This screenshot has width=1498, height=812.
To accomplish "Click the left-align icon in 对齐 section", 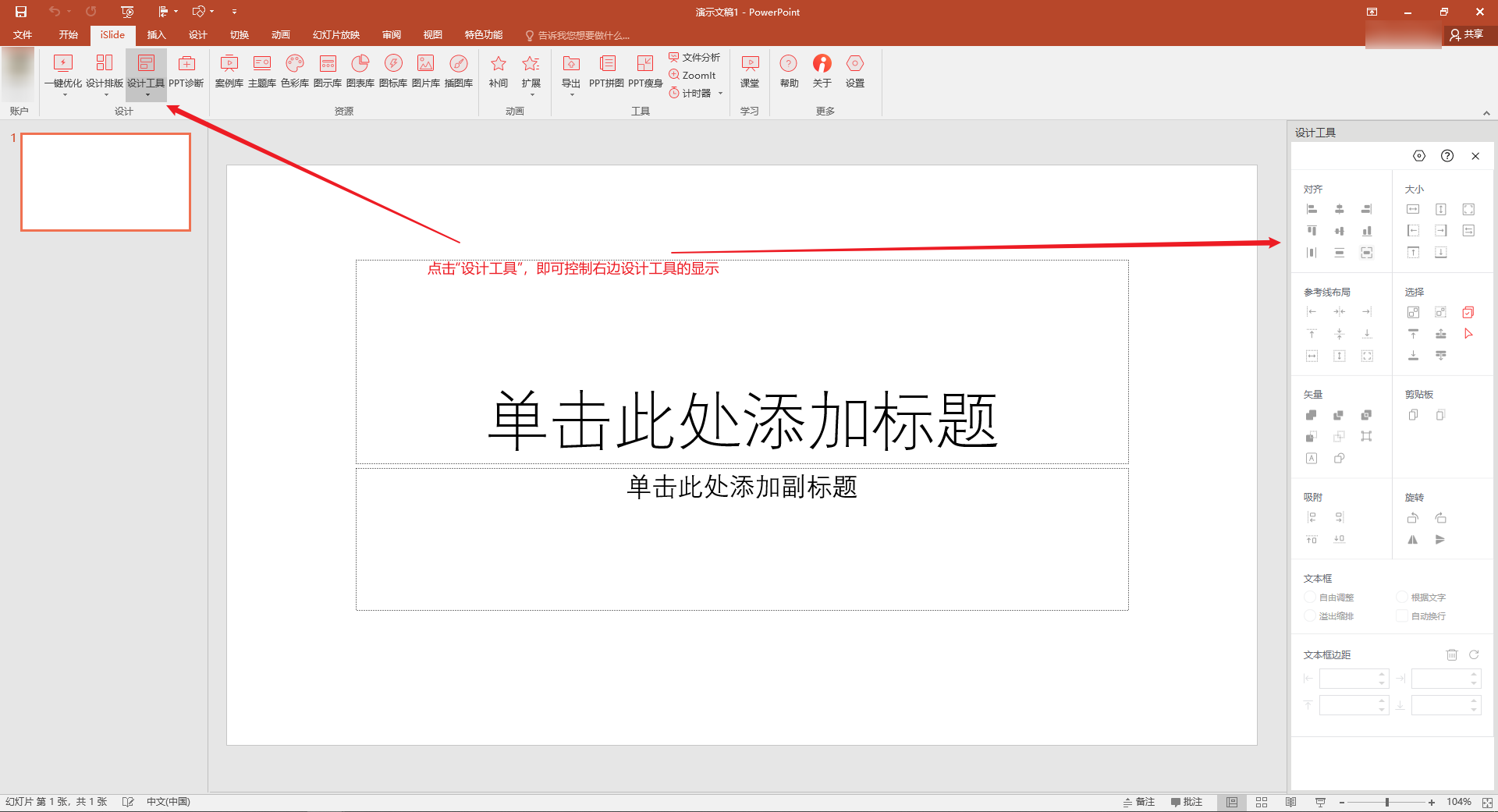I will pyautogui.click(x=1312, y=209).
